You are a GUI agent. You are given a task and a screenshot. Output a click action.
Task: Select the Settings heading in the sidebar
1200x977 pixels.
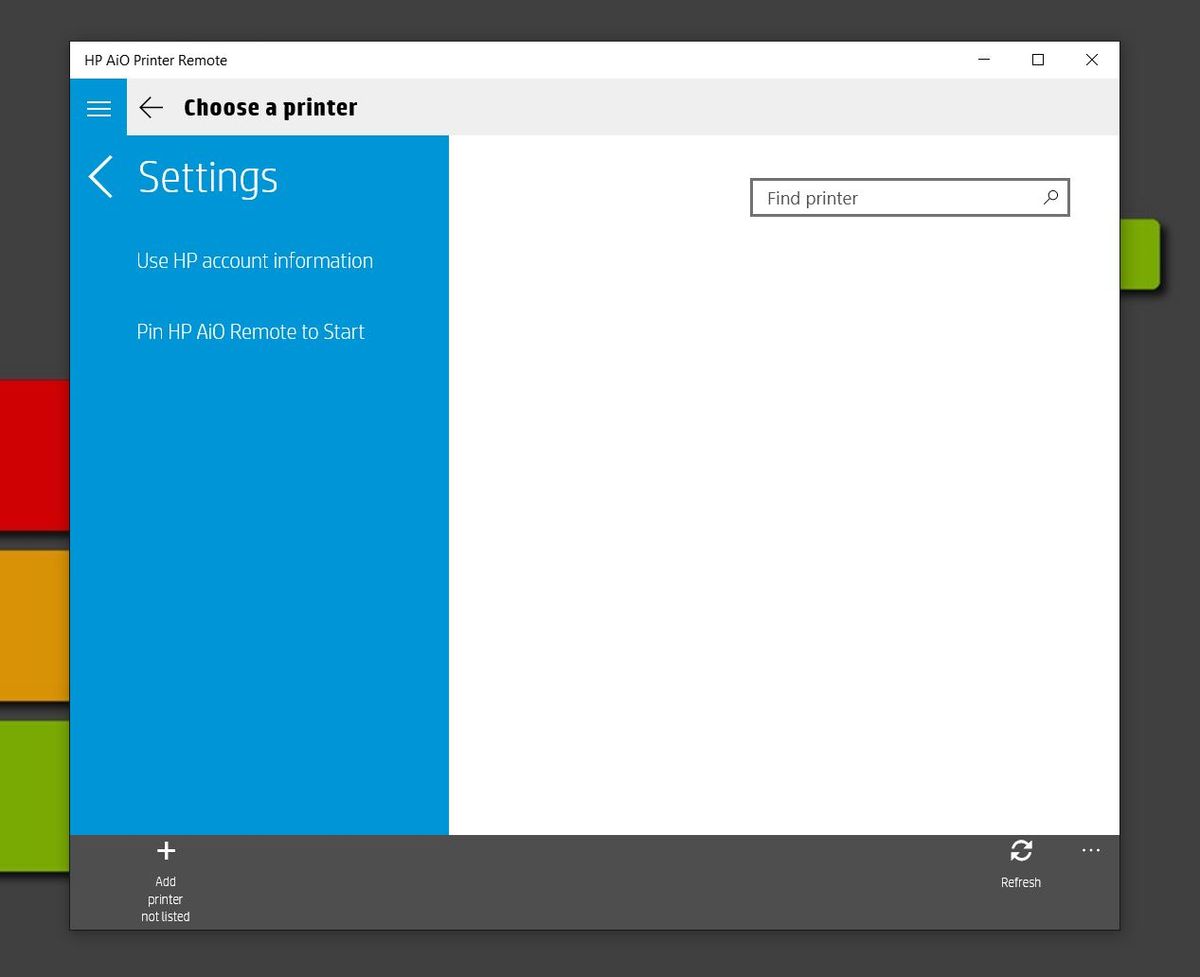coord(208,178)
